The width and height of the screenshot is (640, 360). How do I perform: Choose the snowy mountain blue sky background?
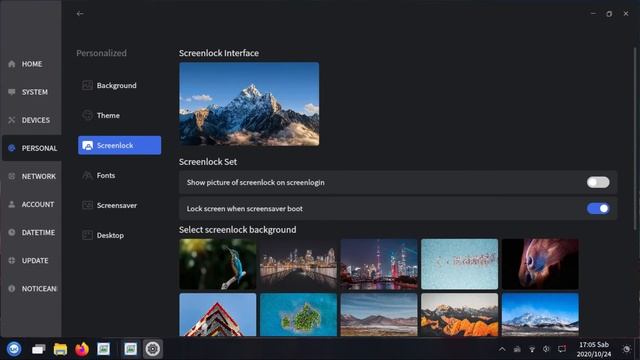click(540, 315)
